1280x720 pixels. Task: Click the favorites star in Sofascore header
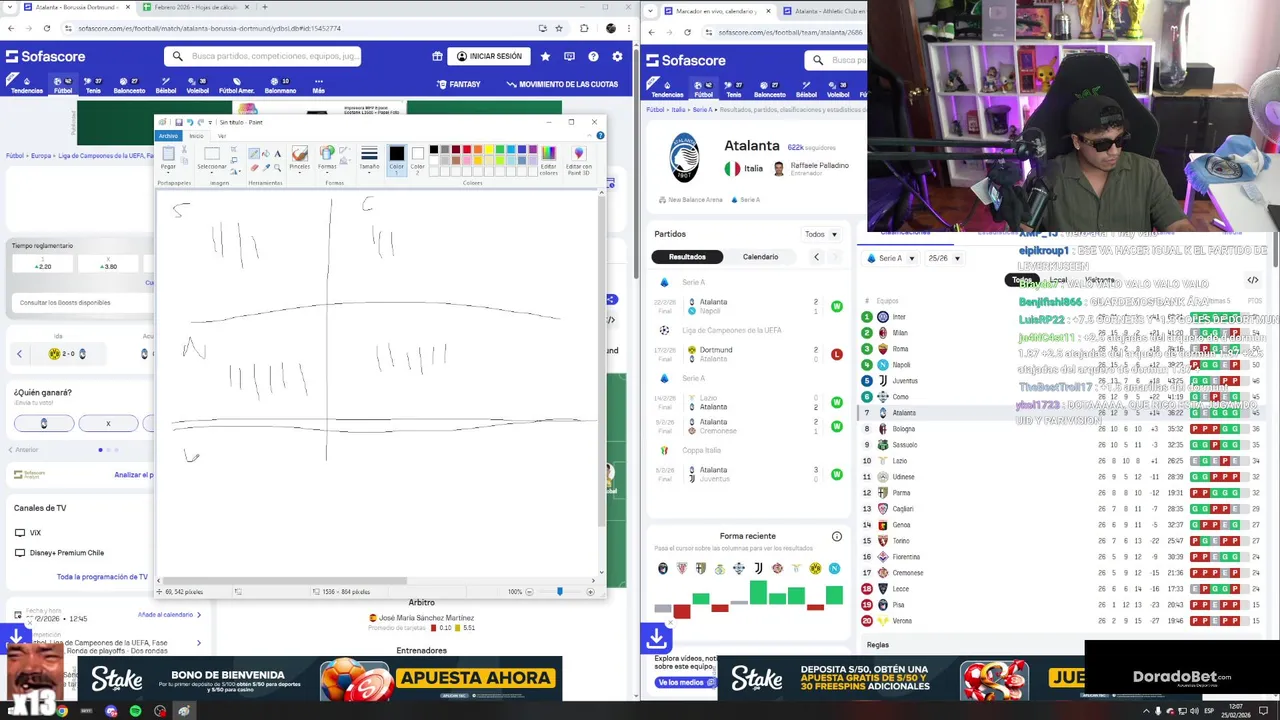coord(545,56)
